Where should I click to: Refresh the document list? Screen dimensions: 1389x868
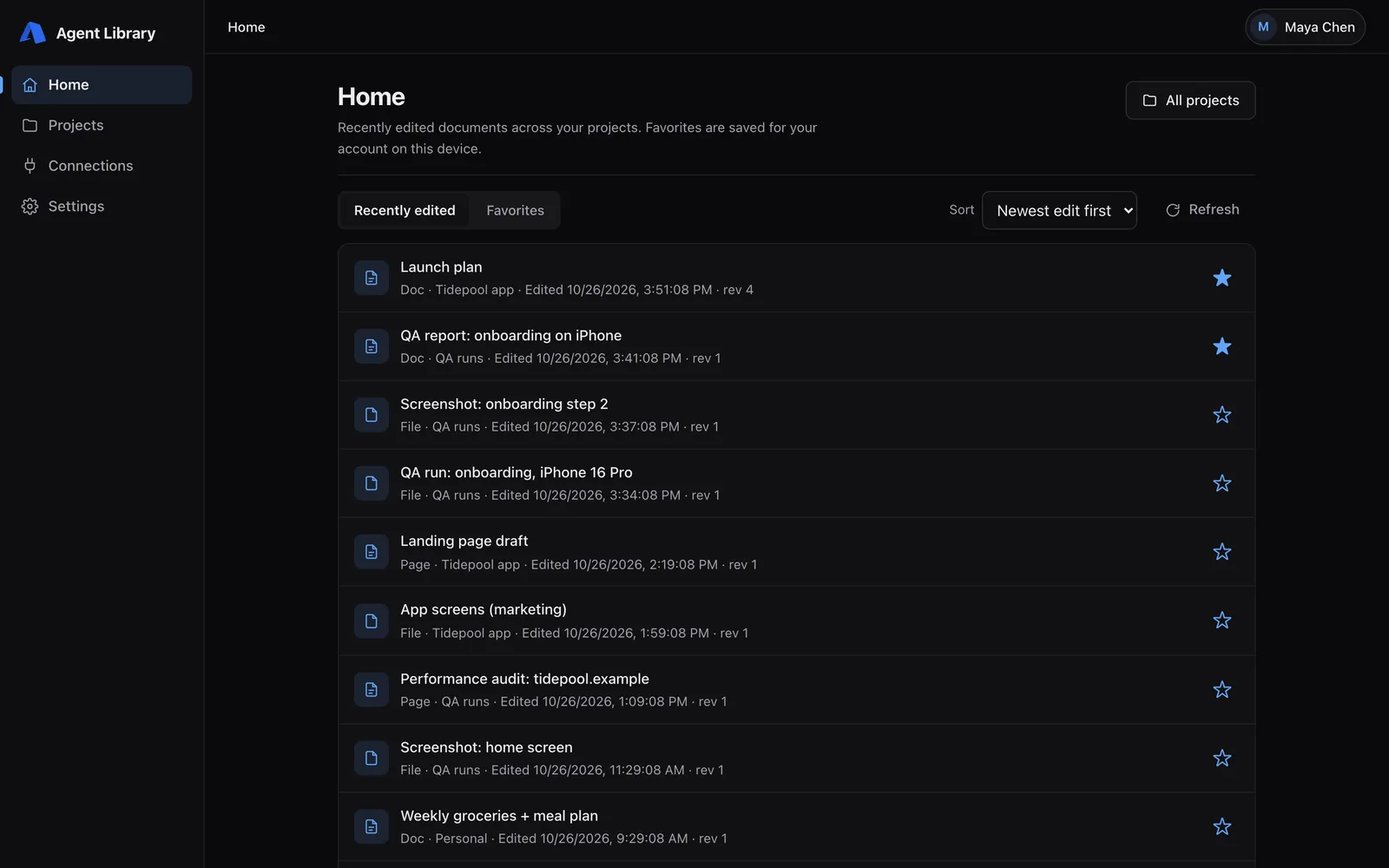(1202, 210)
